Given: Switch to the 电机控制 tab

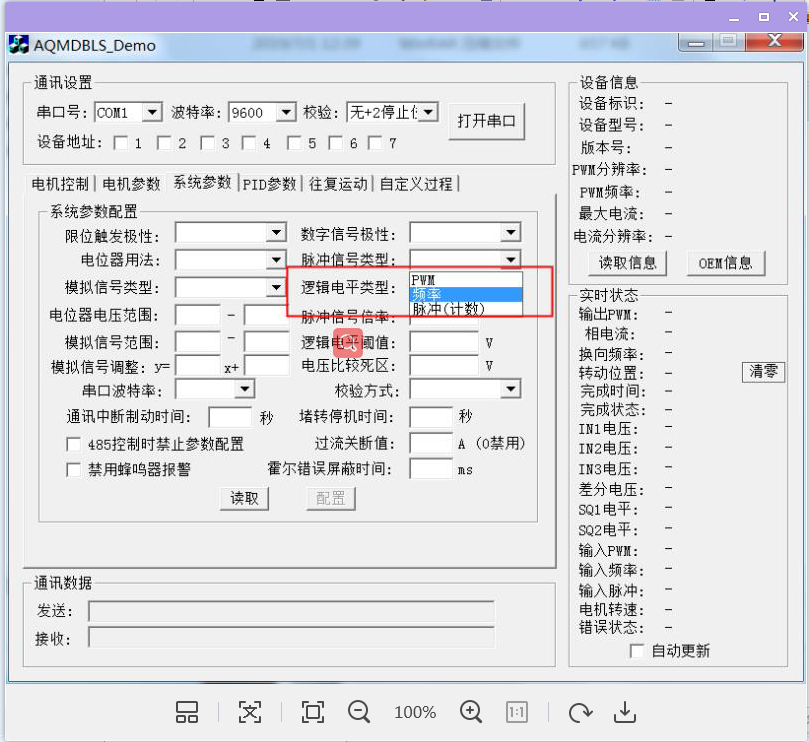Looking at the screenshot, I should click(x=60, y=184).
